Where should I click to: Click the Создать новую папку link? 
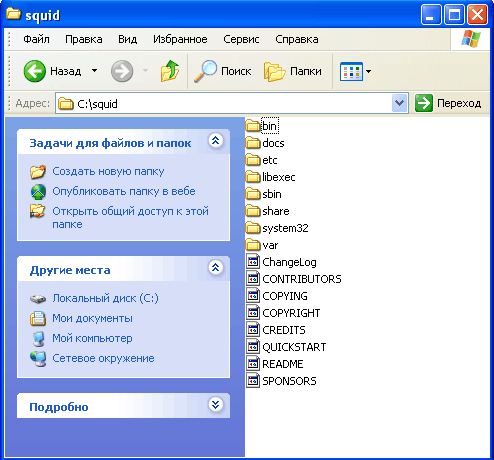point(108,171)
